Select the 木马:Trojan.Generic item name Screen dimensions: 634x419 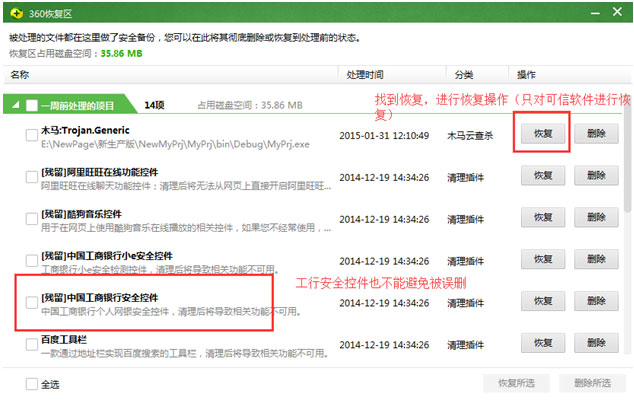(x=85, y=130)
